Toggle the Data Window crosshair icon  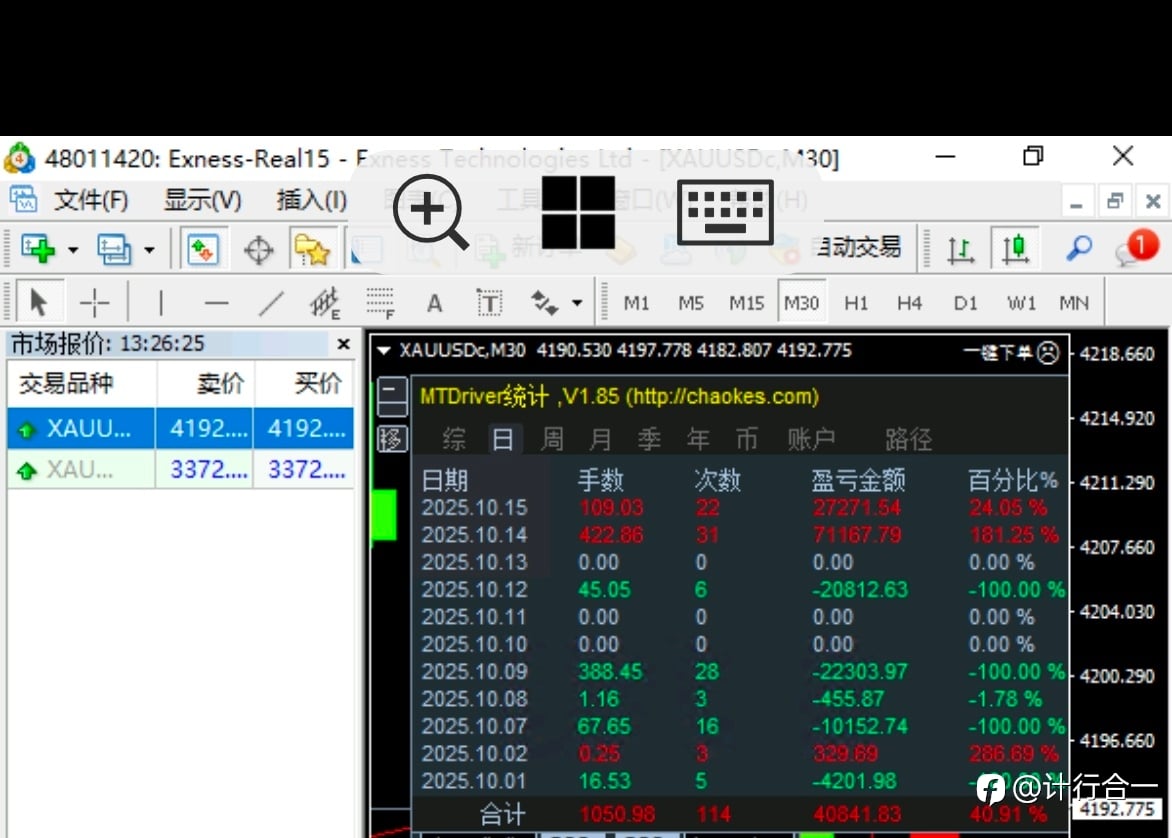coord(259,250)
